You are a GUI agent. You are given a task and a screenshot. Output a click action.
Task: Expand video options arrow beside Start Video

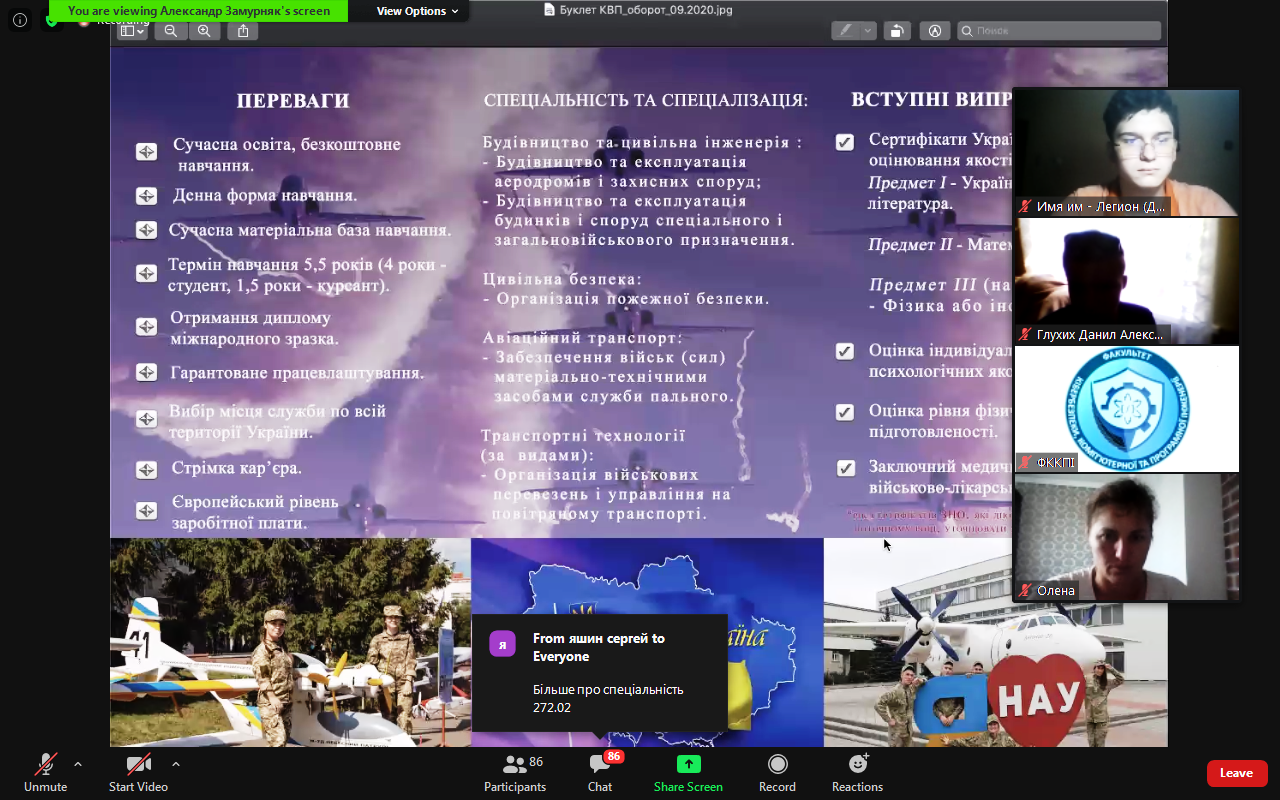(x=176, y=764)
